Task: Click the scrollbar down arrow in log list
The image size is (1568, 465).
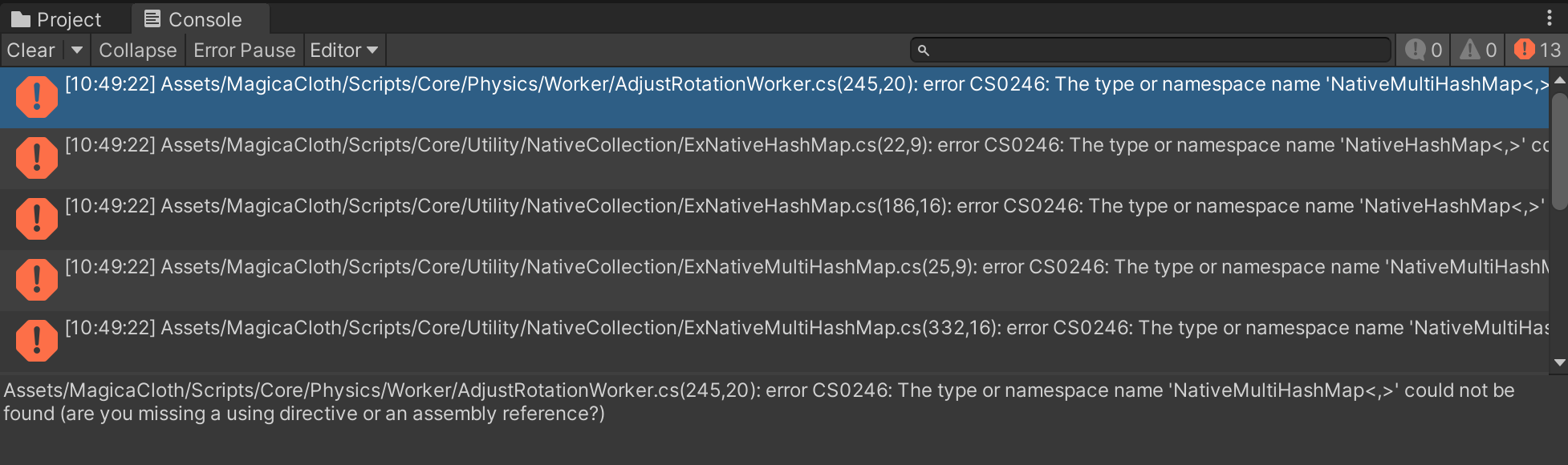Action: [x=1559, y=363]
